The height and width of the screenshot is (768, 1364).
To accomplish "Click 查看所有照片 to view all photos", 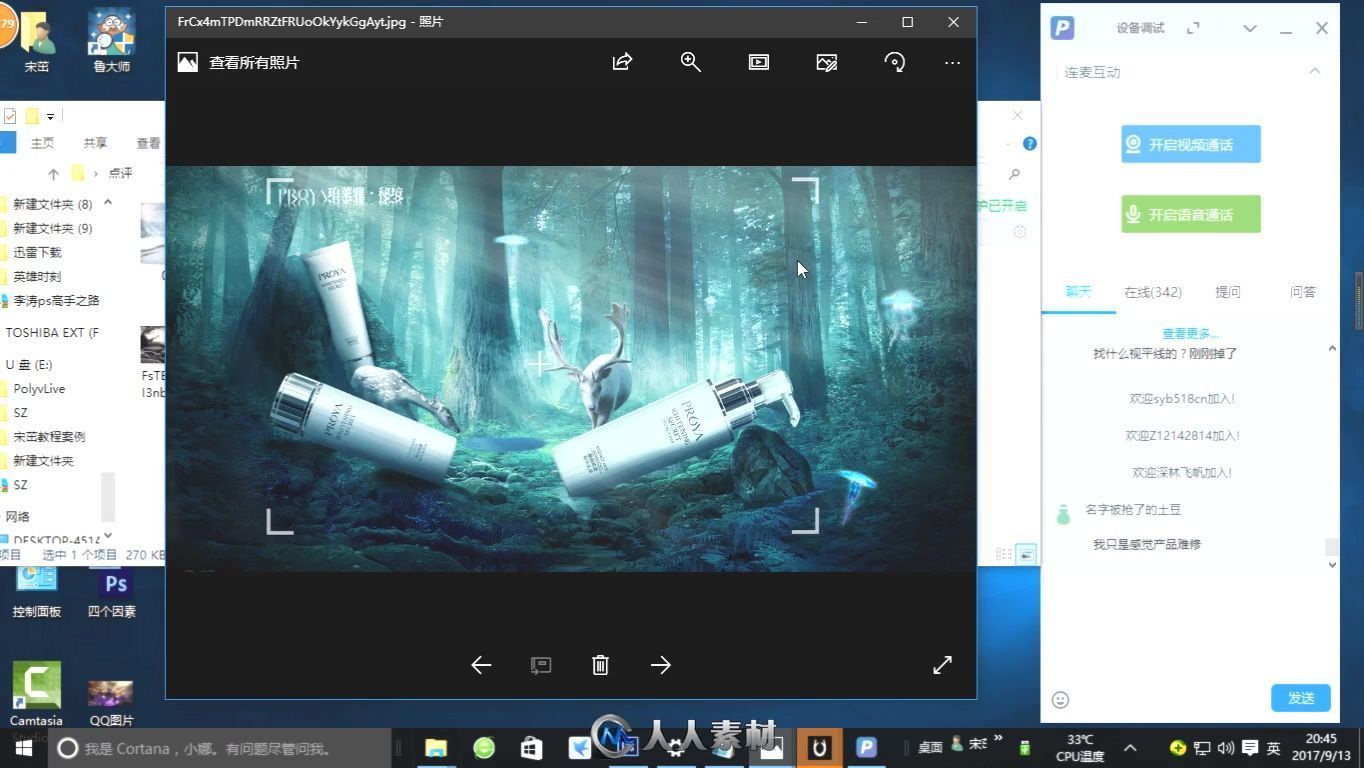I will (254, 62).
